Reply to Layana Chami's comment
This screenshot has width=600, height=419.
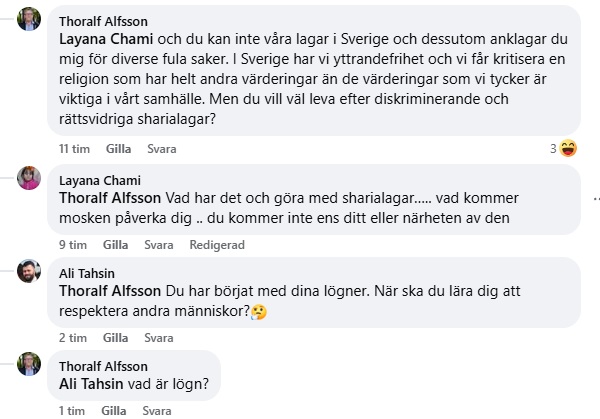(158, 244)
